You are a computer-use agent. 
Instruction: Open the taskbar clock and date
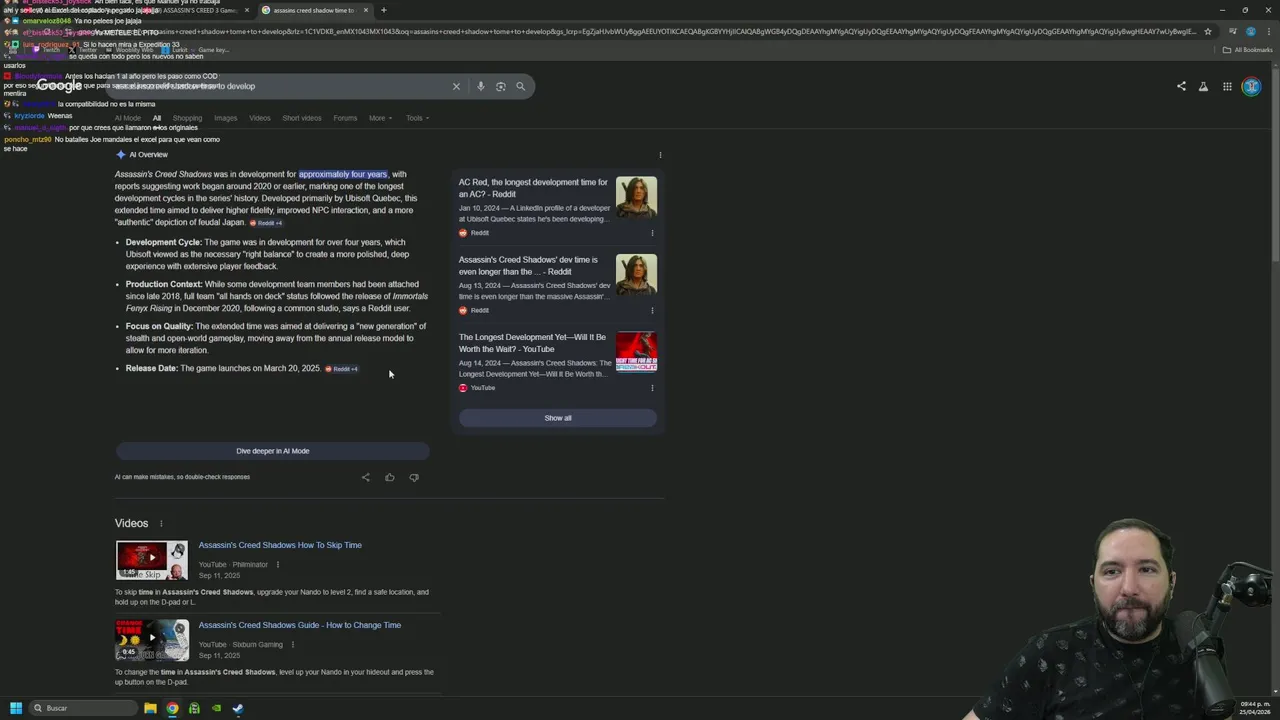point(1256,708)
